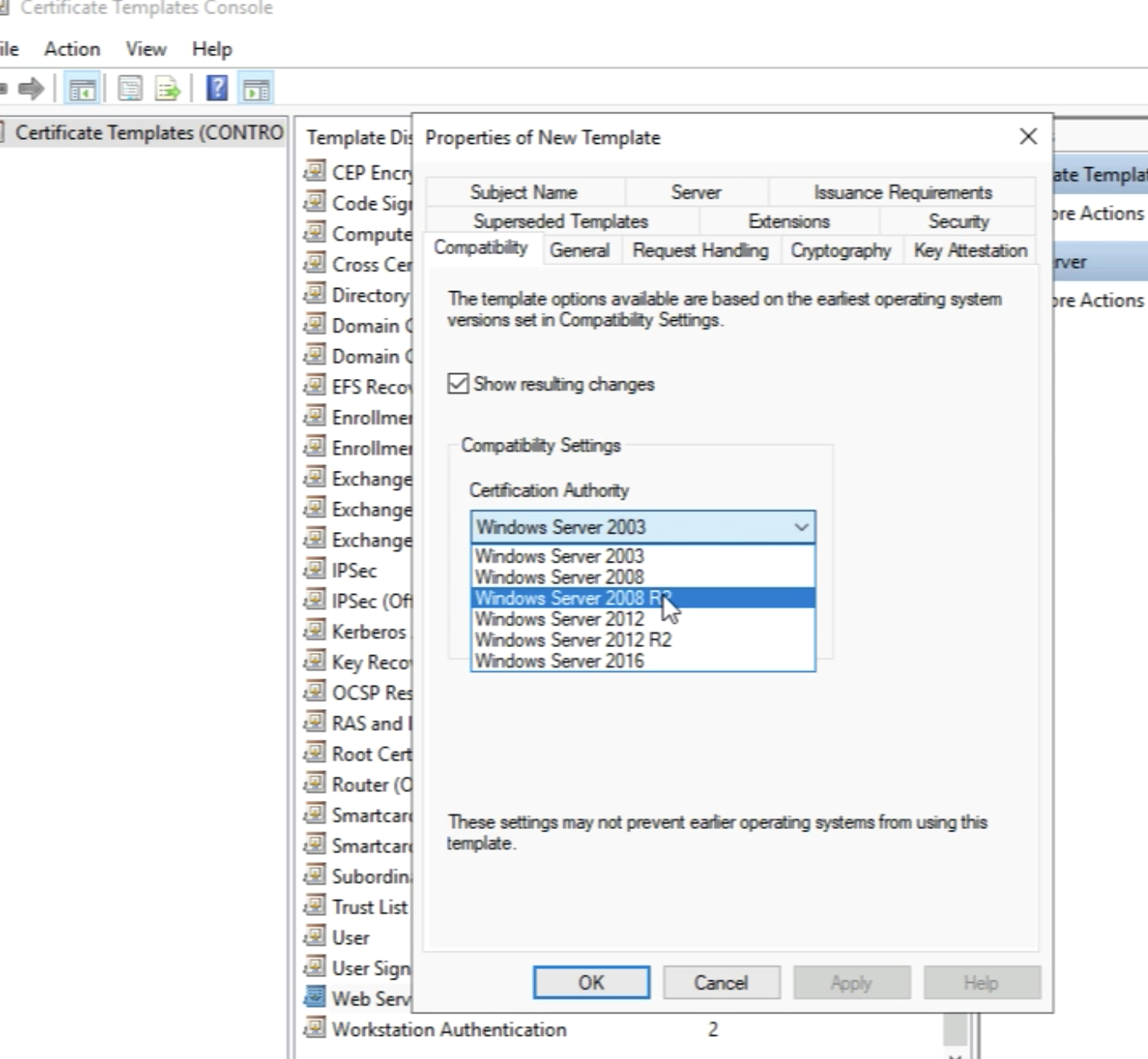The height and width of the screenshot is (1059, 1148).
Task: Choose Windows Server 2016 from the list
Action: coord(559,661)
